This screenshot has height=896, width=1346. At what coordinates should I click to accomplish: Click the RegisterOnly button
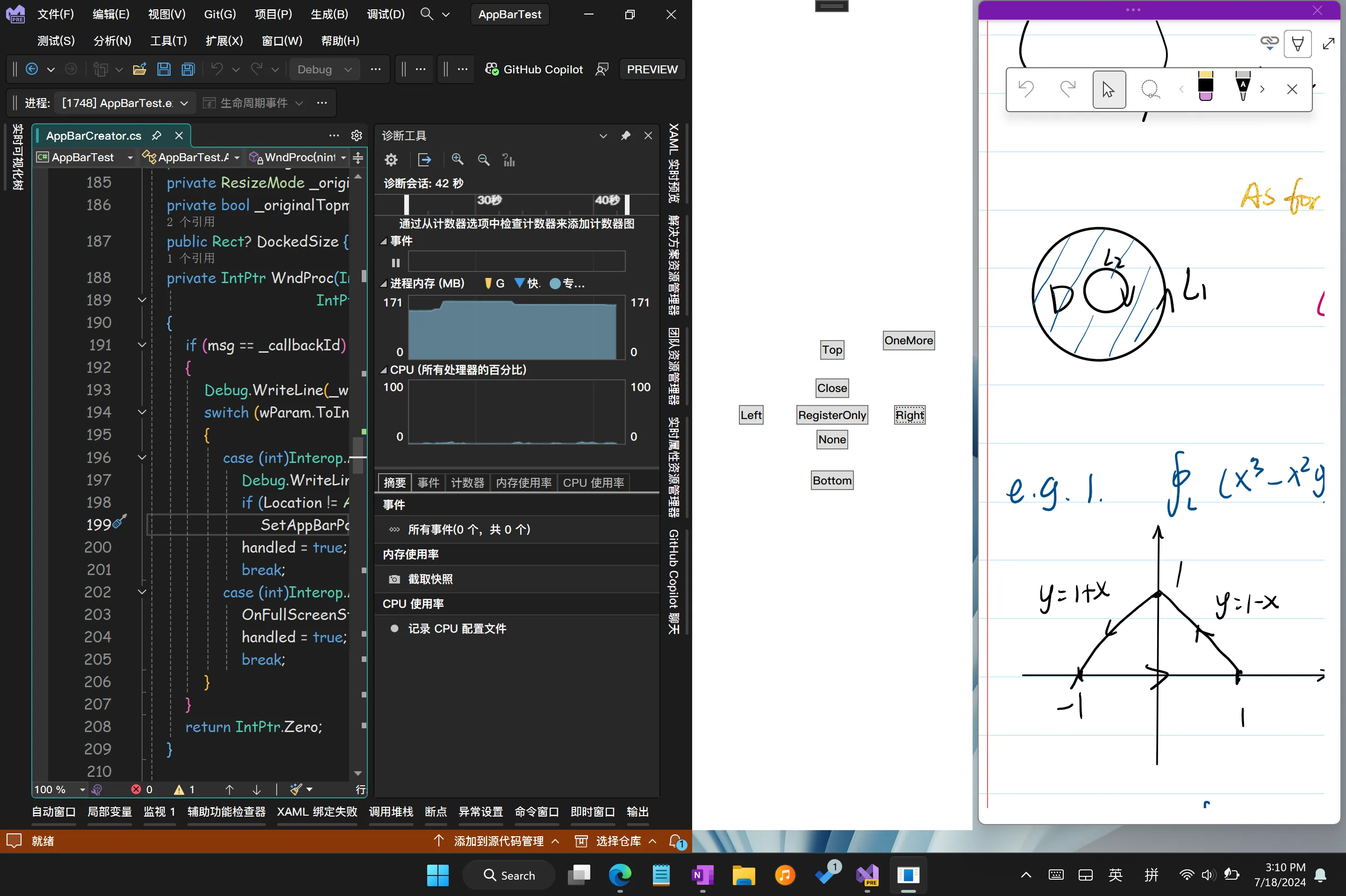[x=831, y=415]
